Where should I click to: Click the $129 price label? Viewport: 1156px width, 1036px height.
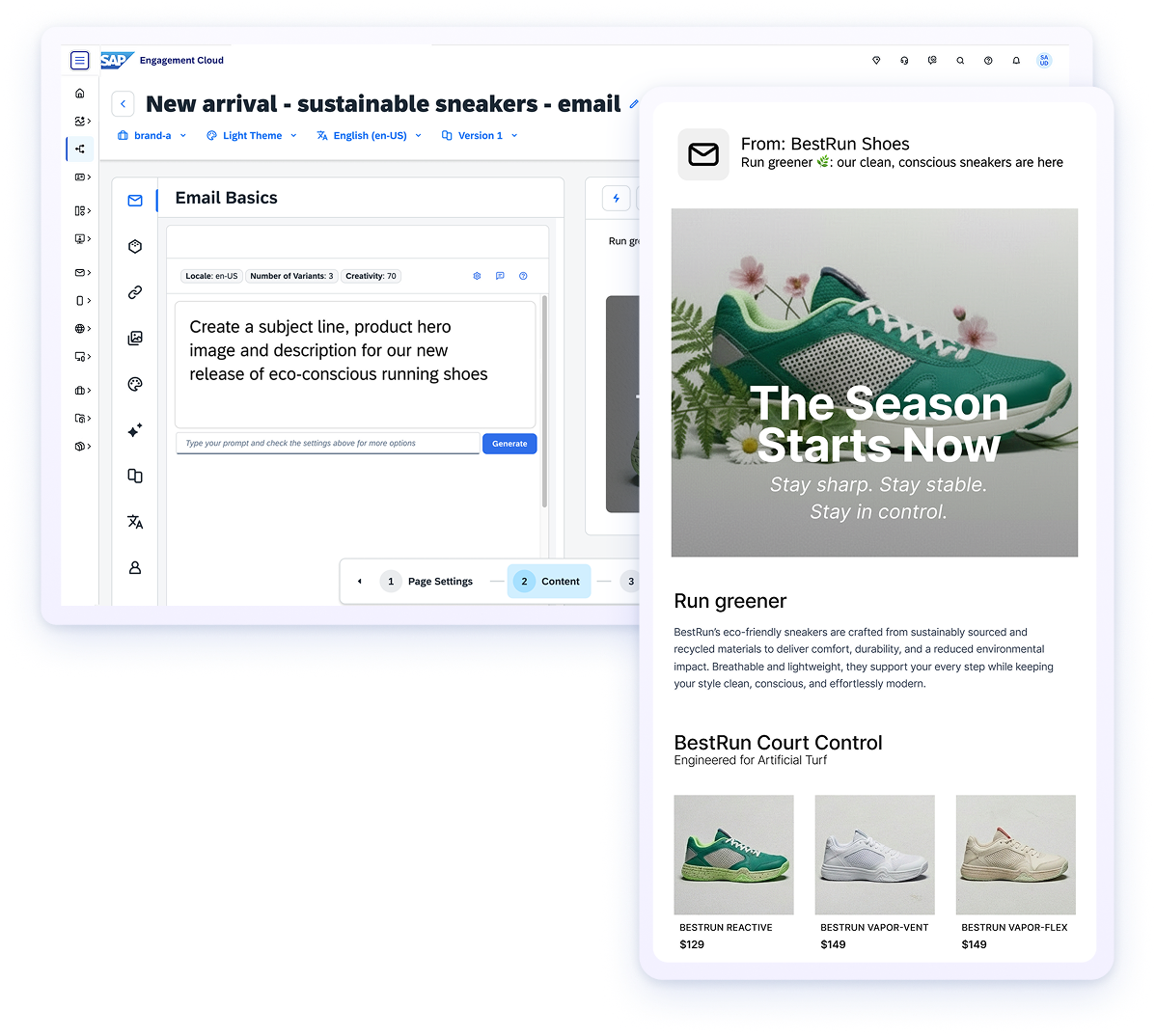tap(692, 944)
